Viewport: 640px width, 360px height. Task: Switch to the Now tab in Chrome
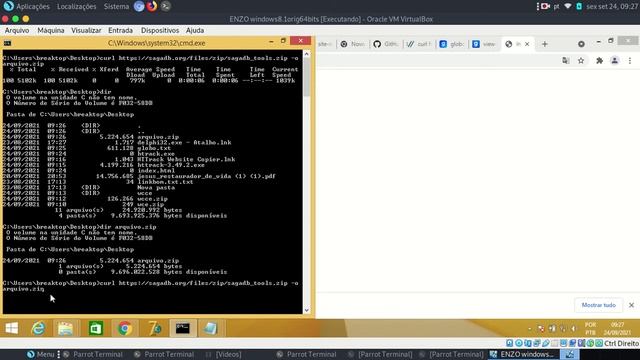[x=353, y=44]
